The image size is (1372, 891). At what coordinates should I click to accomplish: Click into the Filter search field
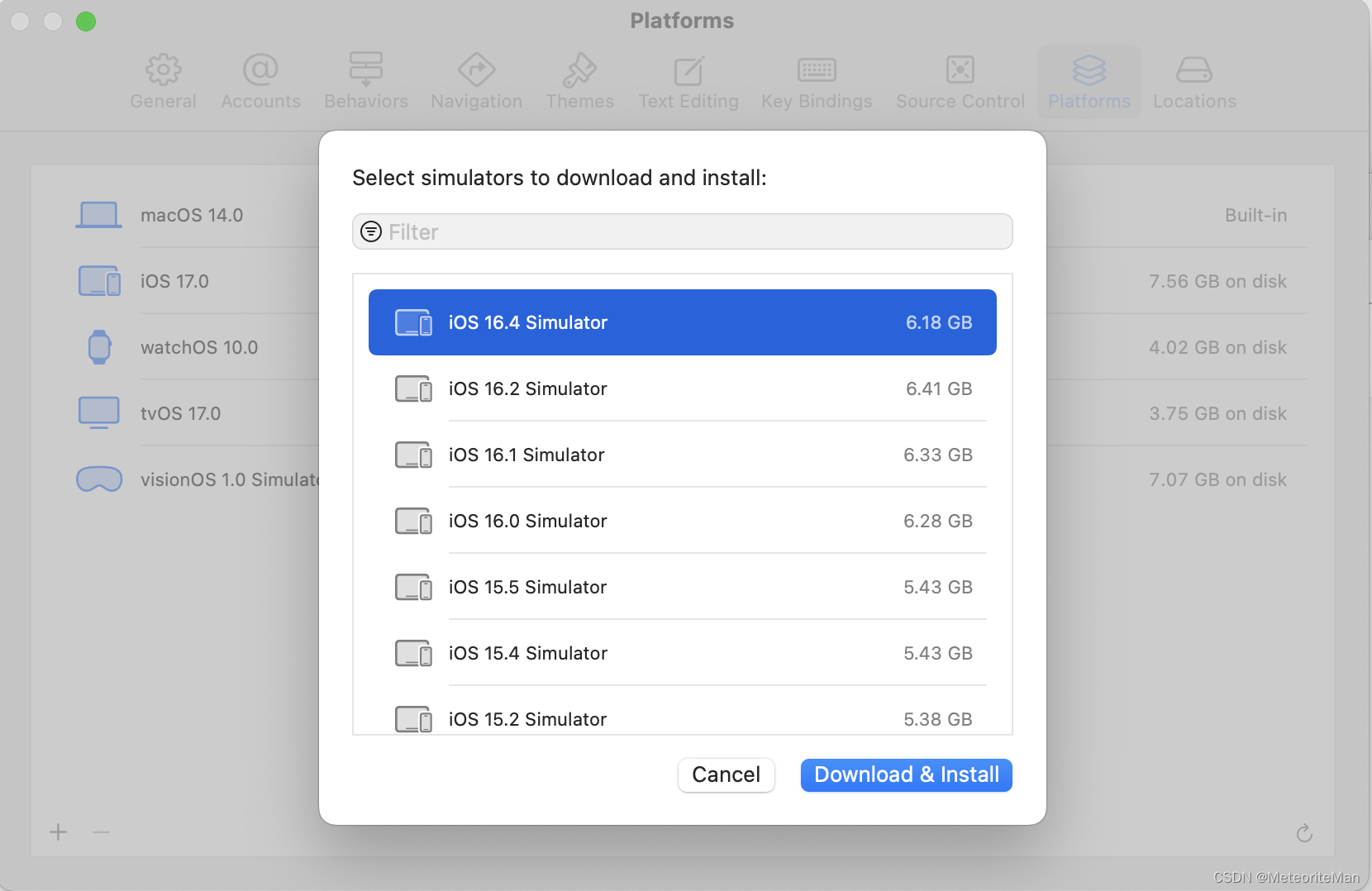click(682, 231)
